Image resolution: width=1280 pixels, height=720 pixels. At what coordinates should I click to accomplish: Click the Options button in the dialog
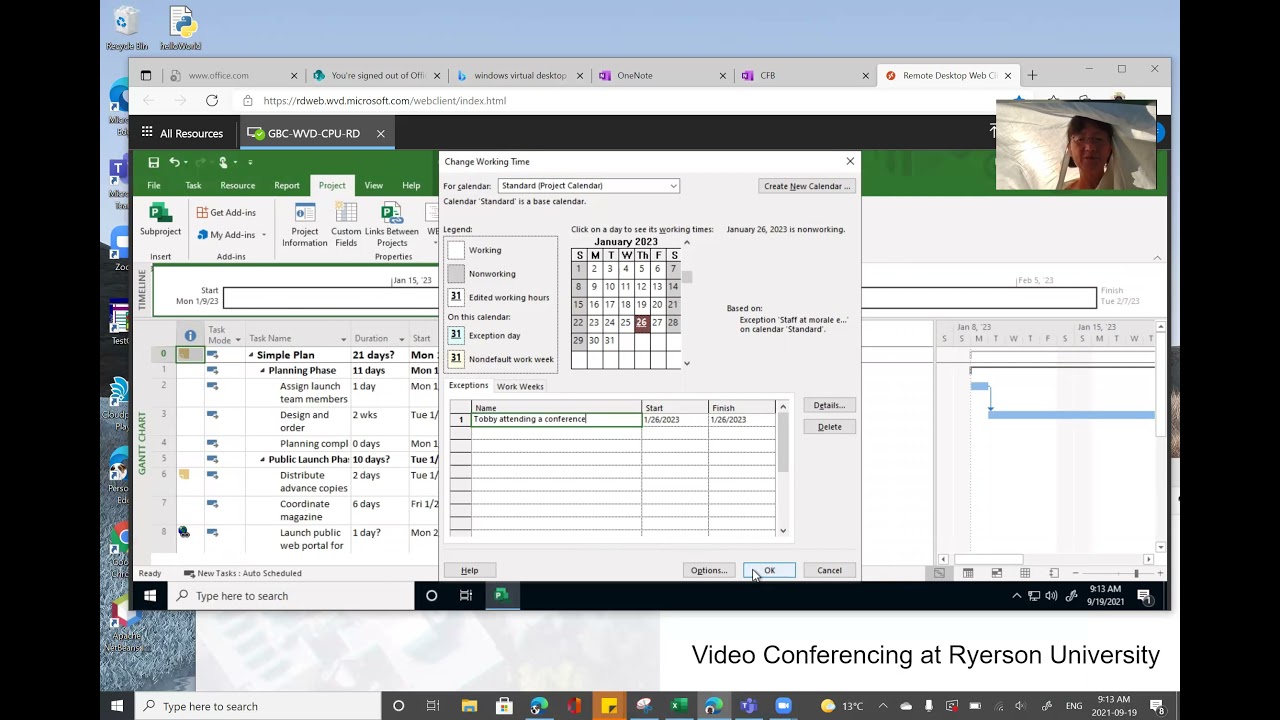pyautogui.click(x=709, y=570)
